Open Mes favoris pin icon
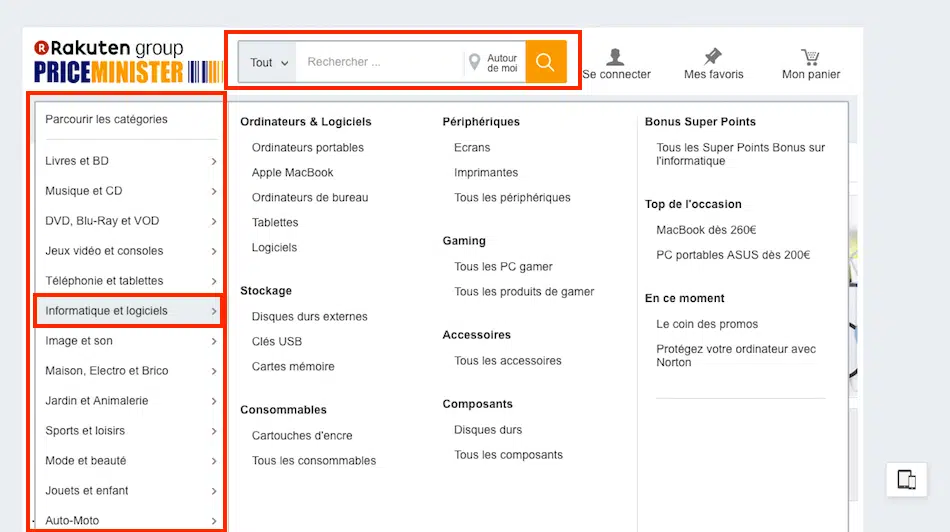Image resolution: width=950 pixels, height=532 pixels. coord(713,57)
